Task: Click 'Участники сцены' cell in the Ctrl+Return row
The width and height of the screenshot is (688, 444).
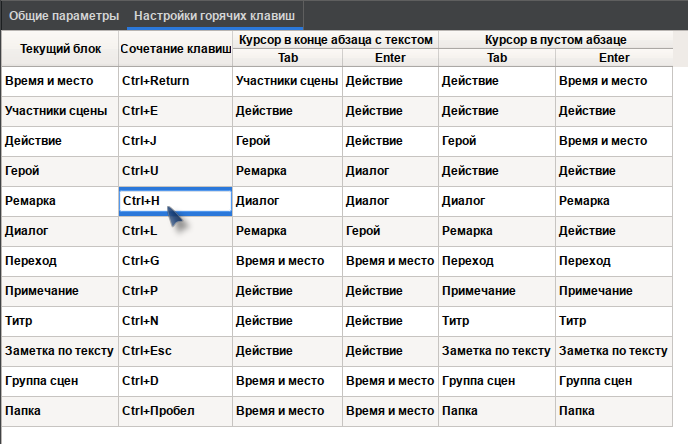Action: 287,81
